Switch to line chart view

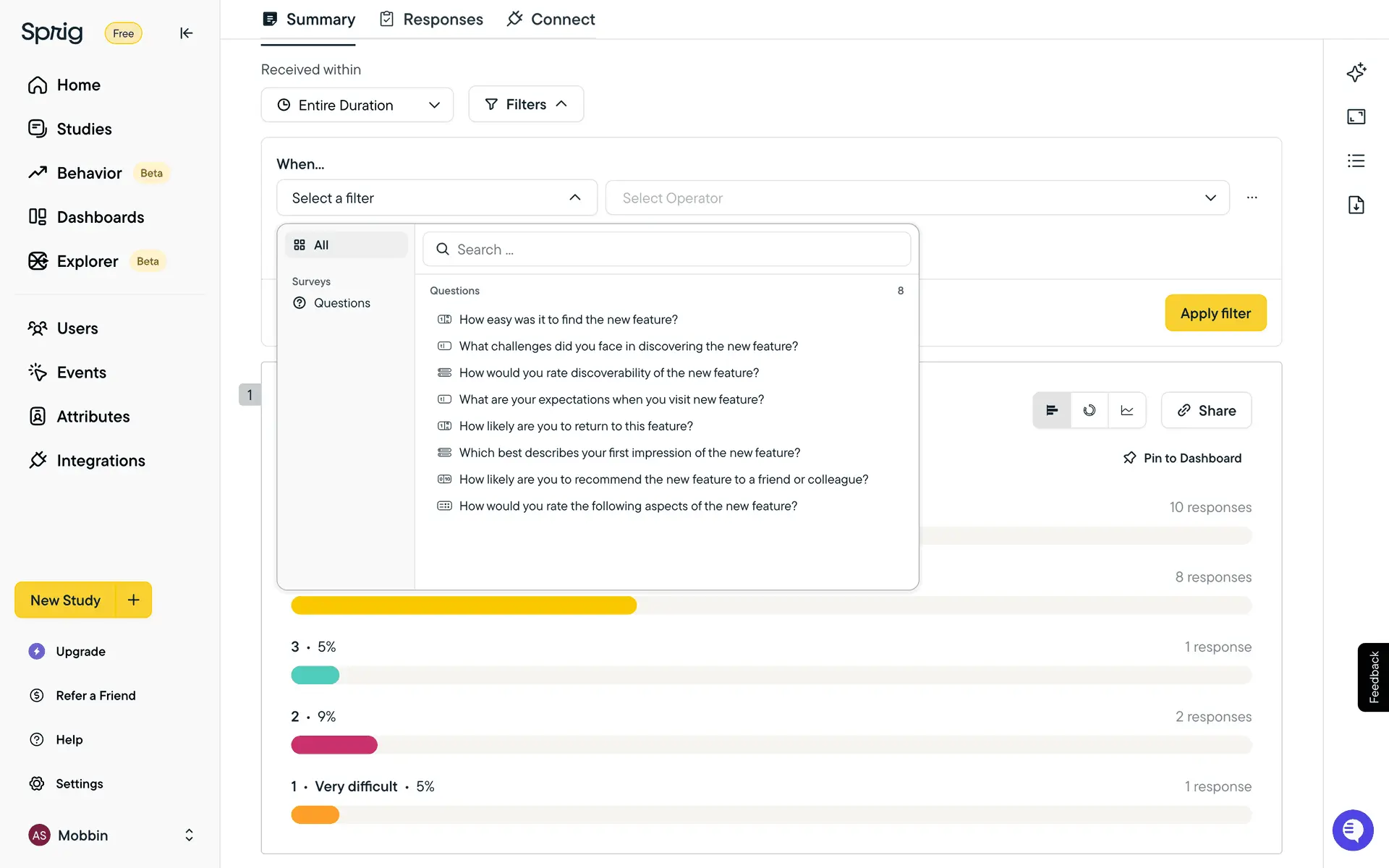(1127, 410)
